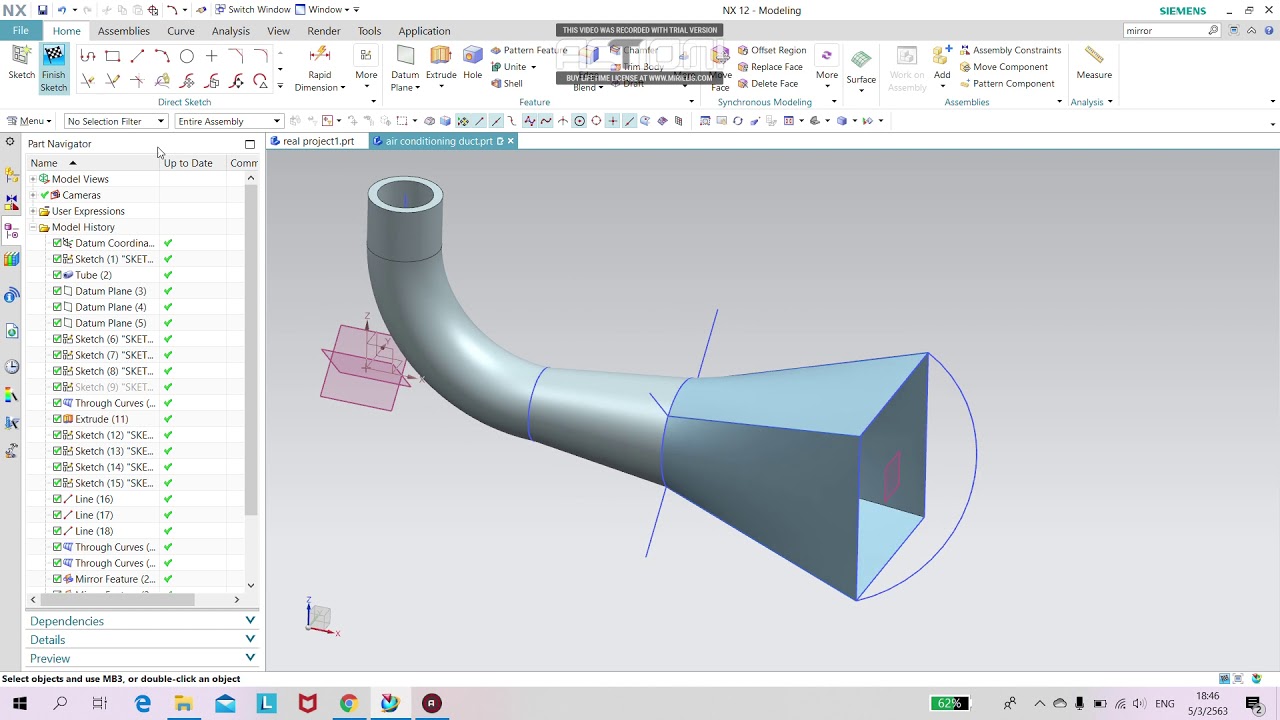Switch to the Curve ribbon tab

(181, 31)
